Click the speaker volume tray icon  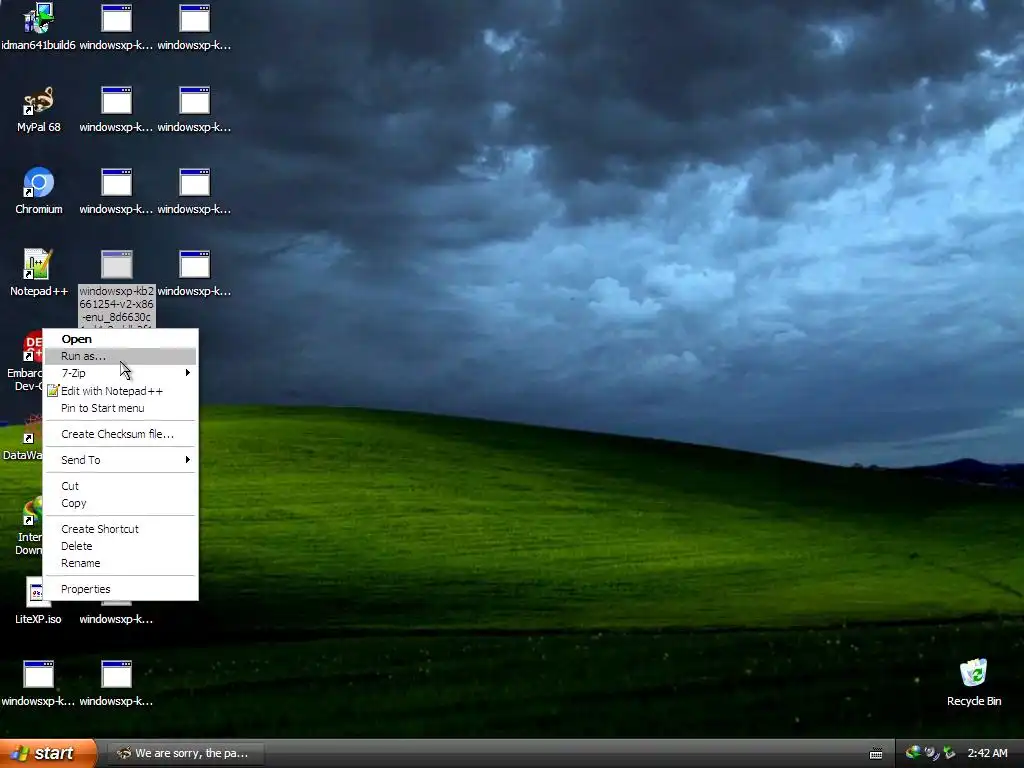931,753
